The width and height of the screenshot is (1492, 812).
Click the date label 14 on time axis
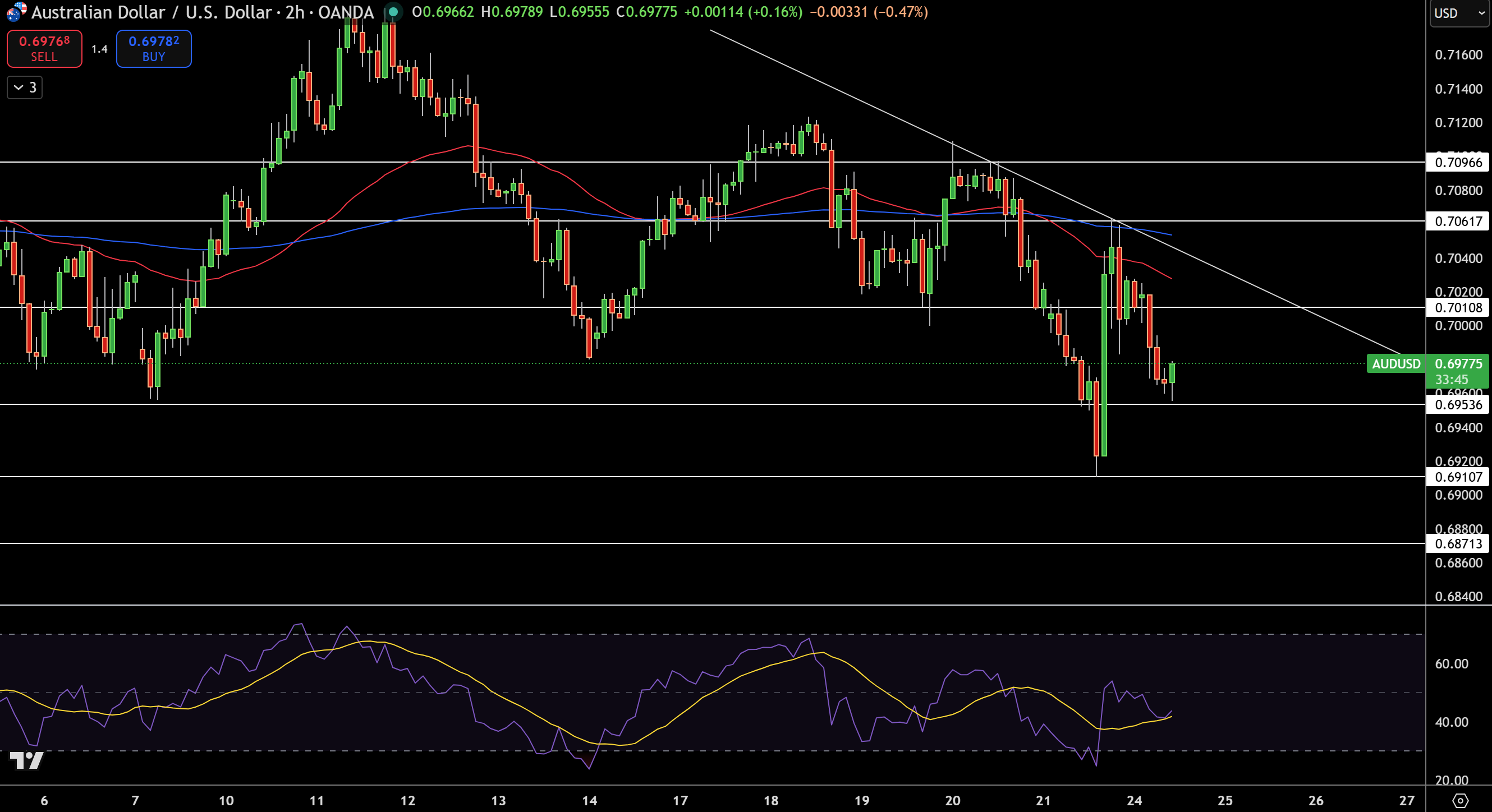(589, 800)
